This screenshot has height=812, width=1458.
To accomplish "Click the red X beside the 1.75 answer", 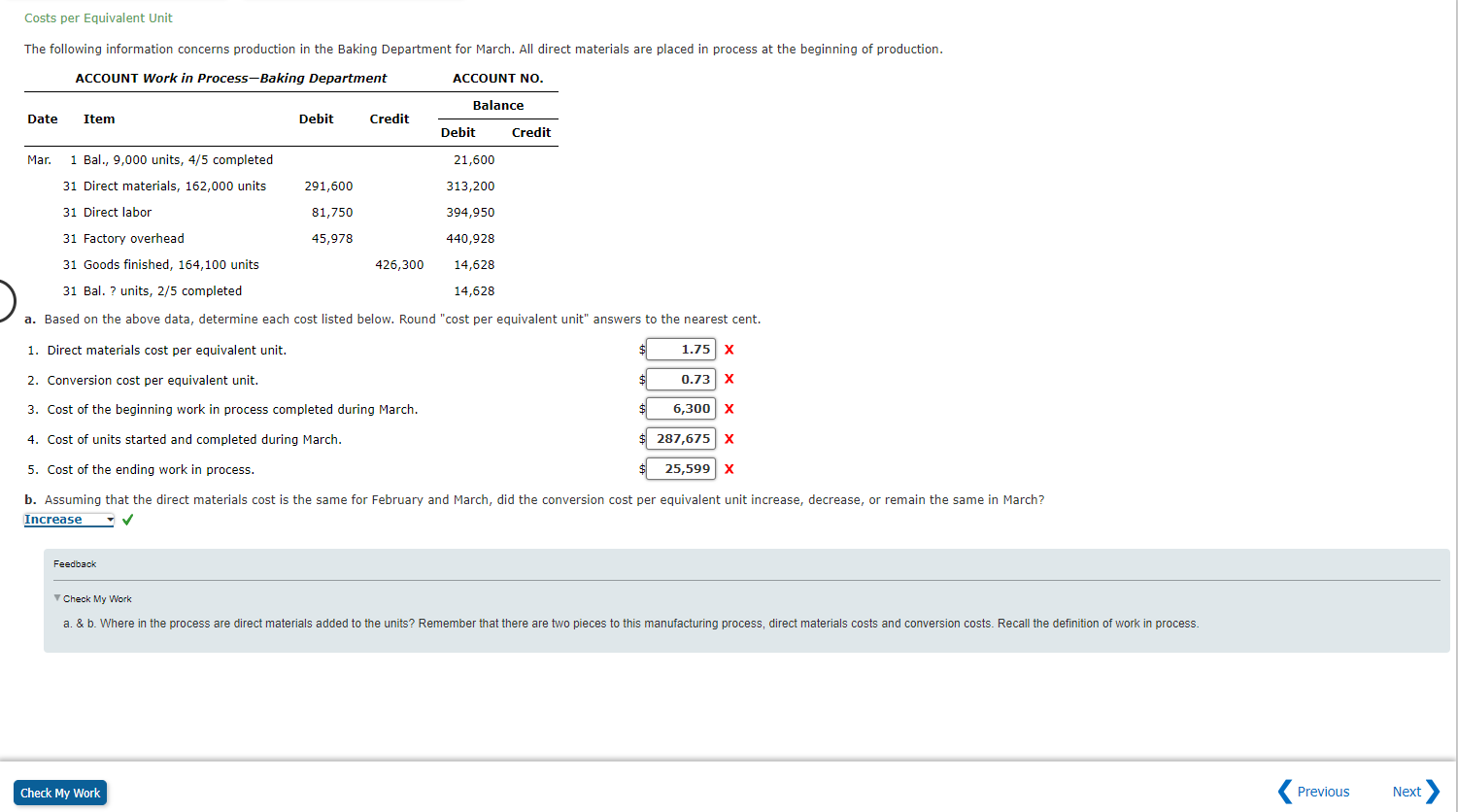I will (x=729, y=349).
